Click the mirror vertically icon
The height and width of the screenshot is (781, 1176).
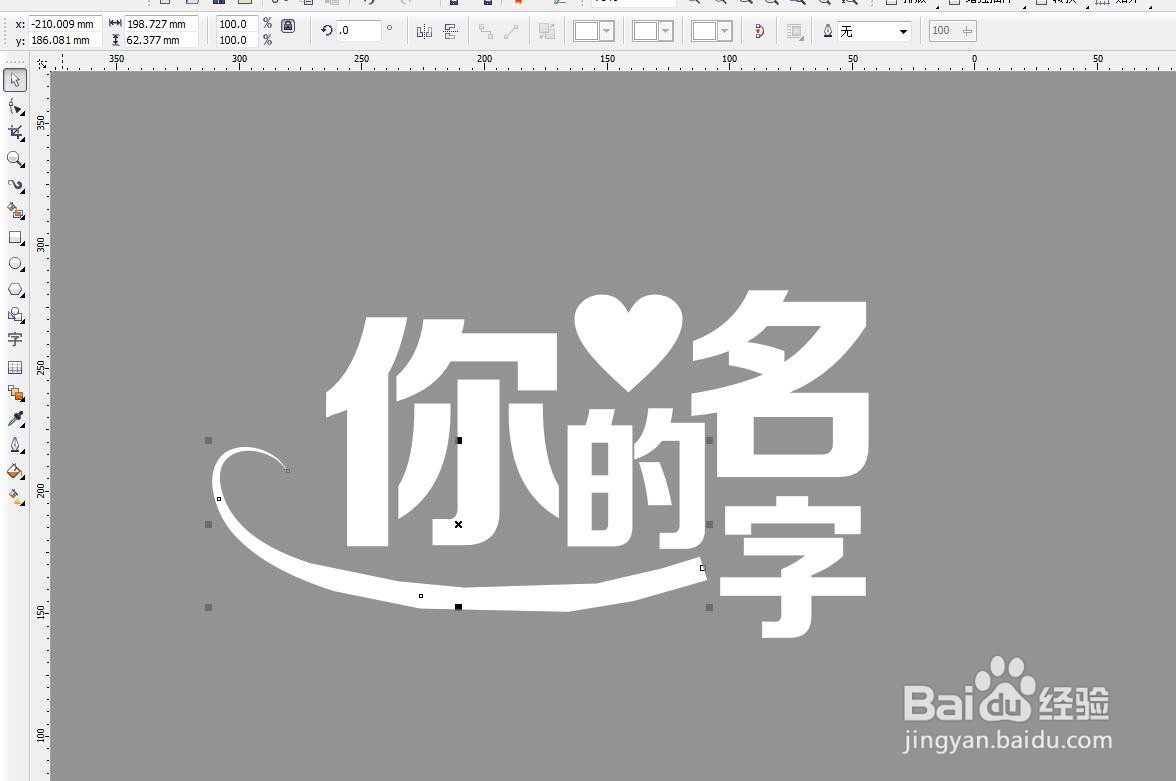451,31
